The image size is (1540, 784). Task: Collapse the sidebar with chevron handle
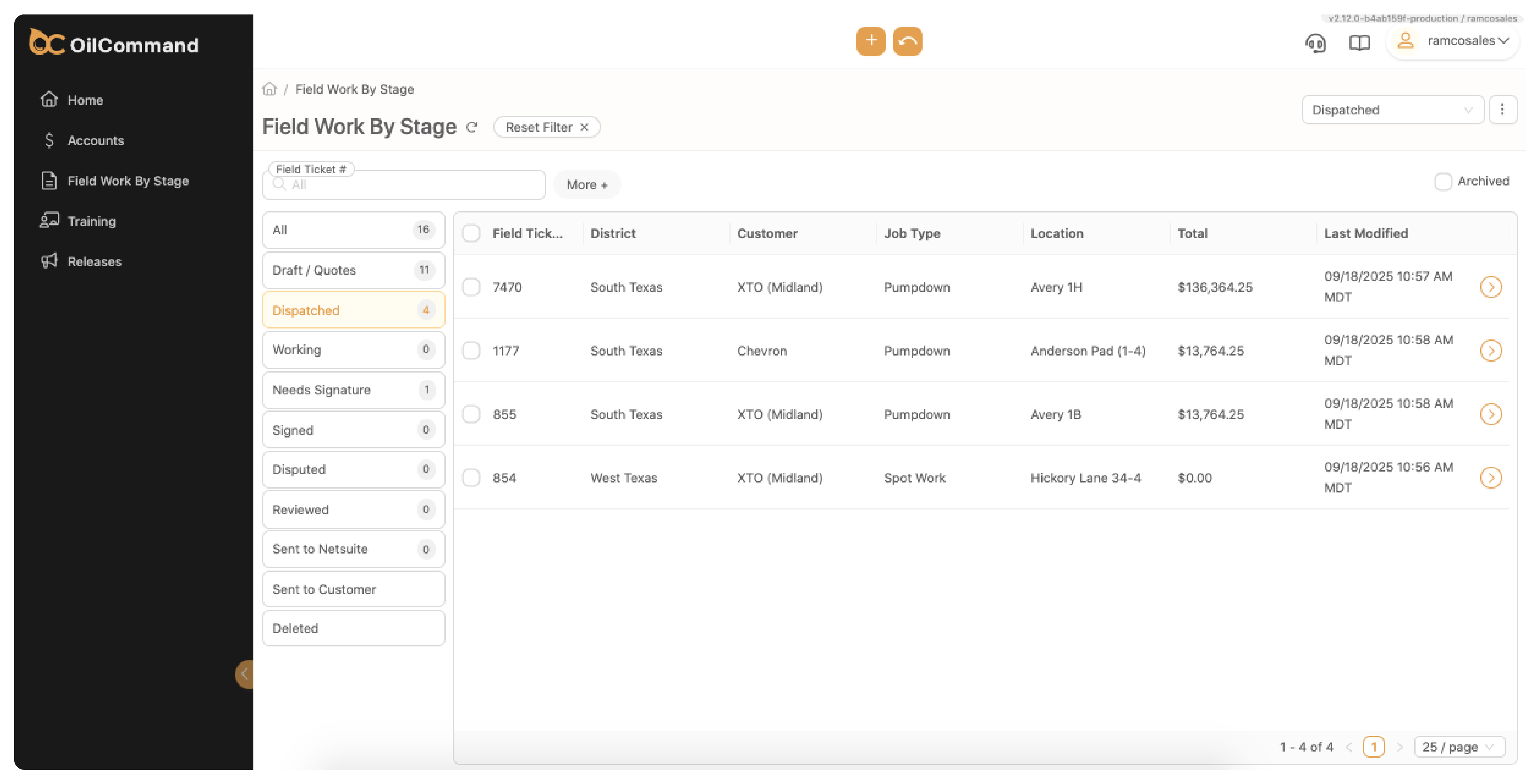tap(244, 674)
